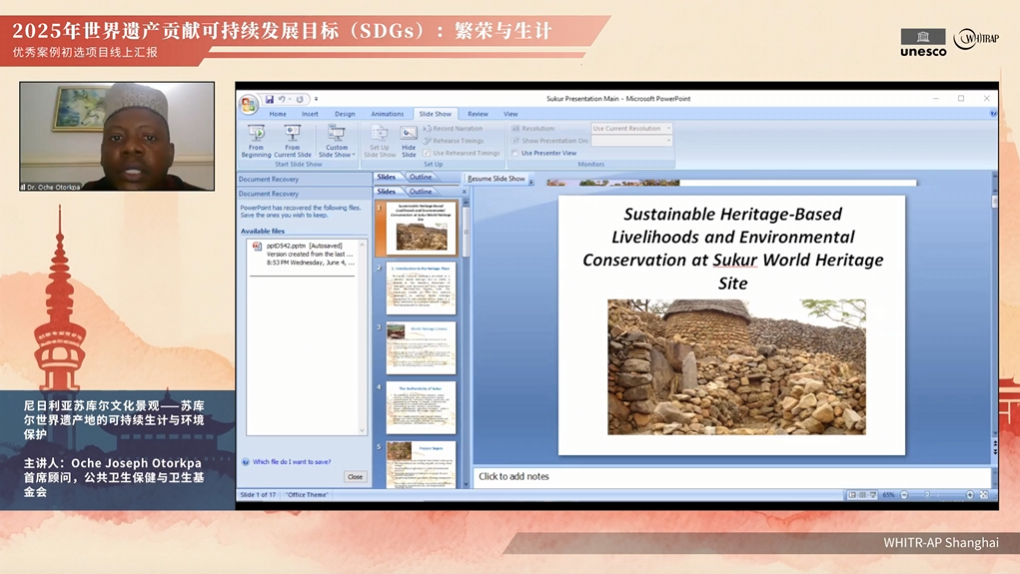
Task: Open the Custom Slide Show dropdown
Action: [x=336, y=142]
